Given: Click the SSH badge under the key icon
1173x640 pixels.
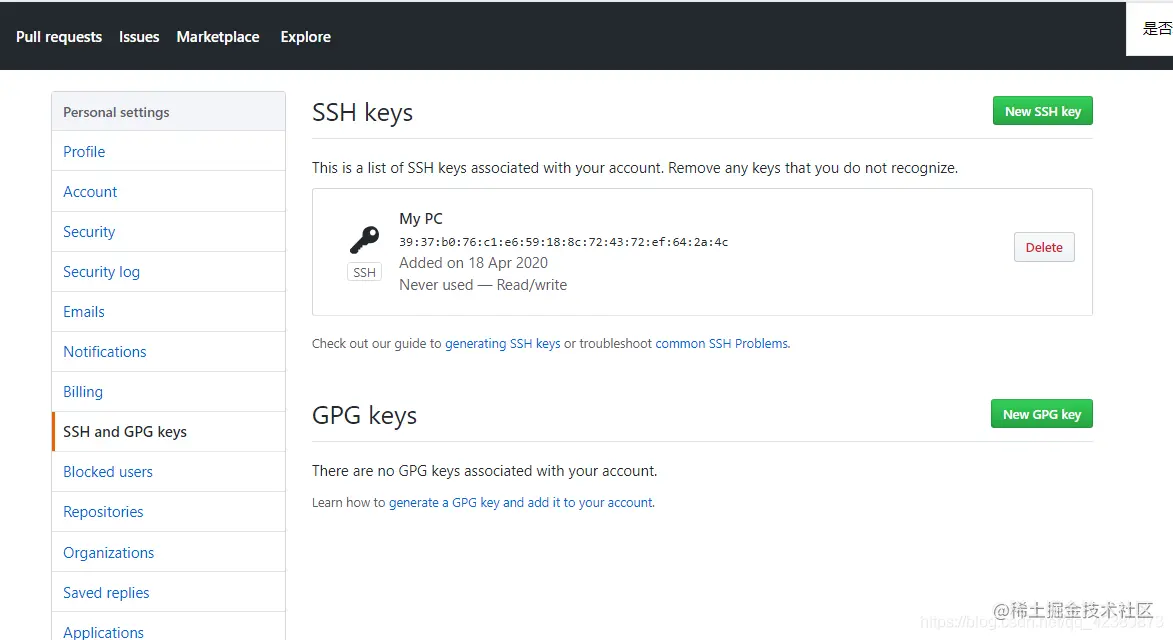Looking at the screenshot, I should point(364,272).
